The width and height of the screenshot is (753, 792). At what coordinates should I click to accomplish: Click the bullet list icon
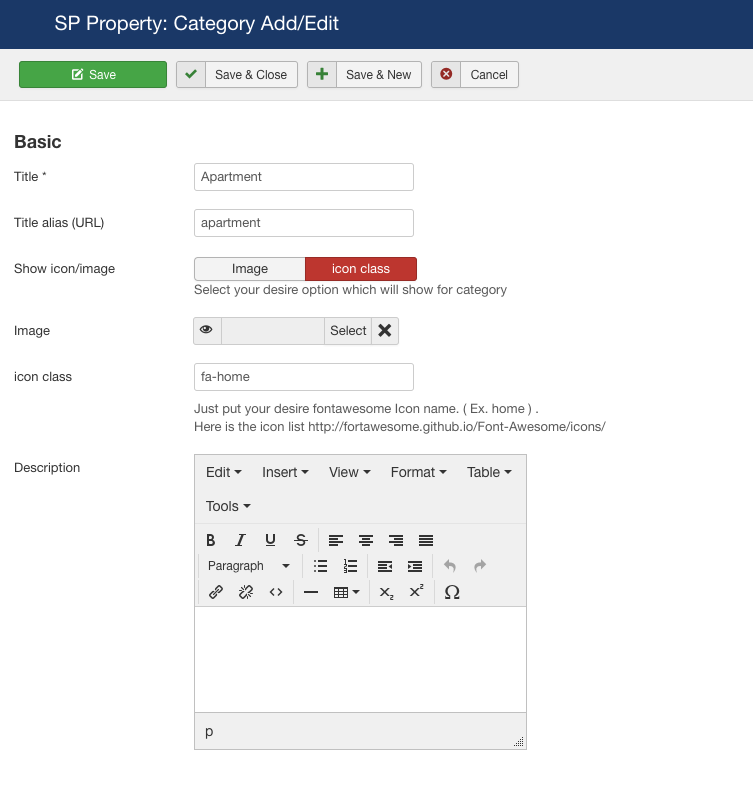(320, 566)
